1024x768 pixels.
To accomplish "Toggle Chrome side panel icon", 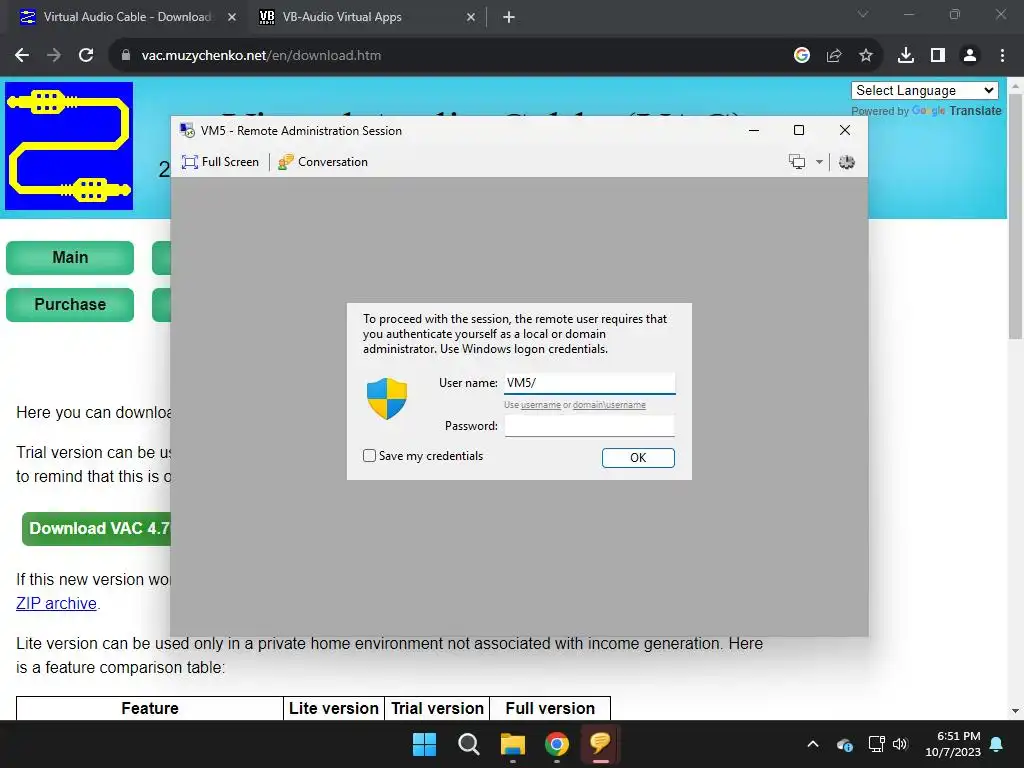I will point(938,56).
